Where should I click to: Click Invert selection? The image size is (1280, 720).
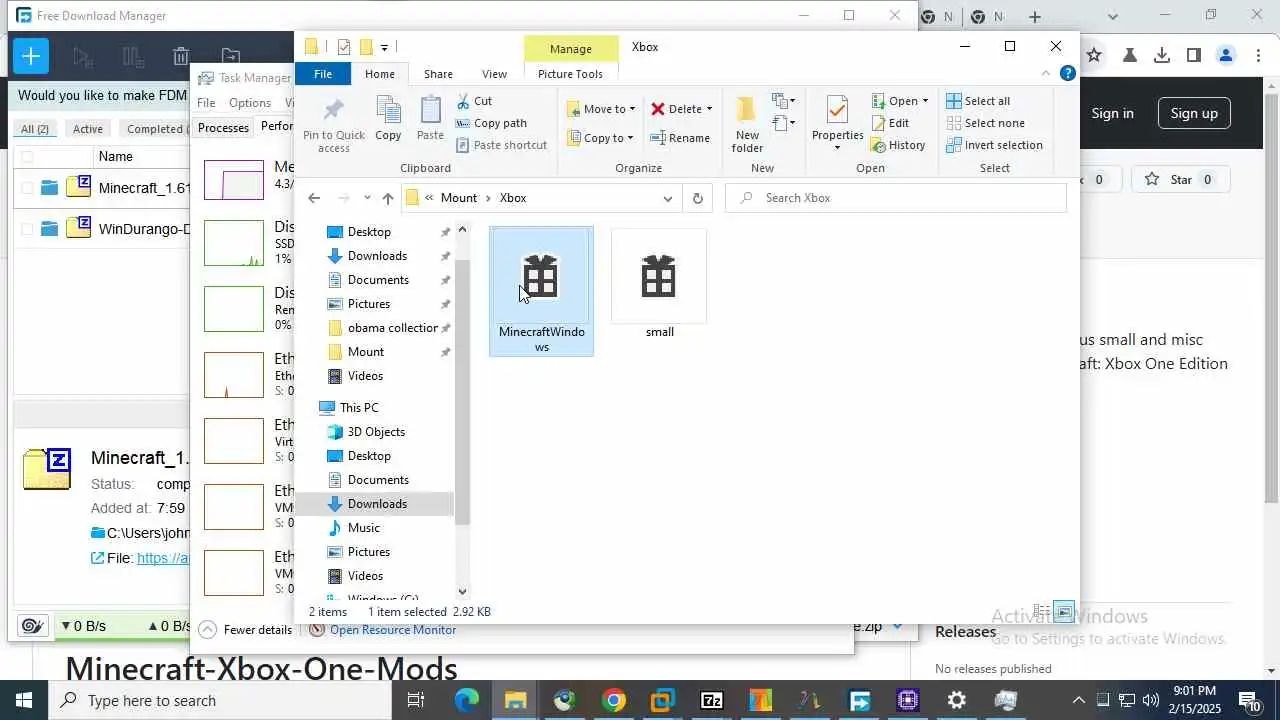coord(994,145)
